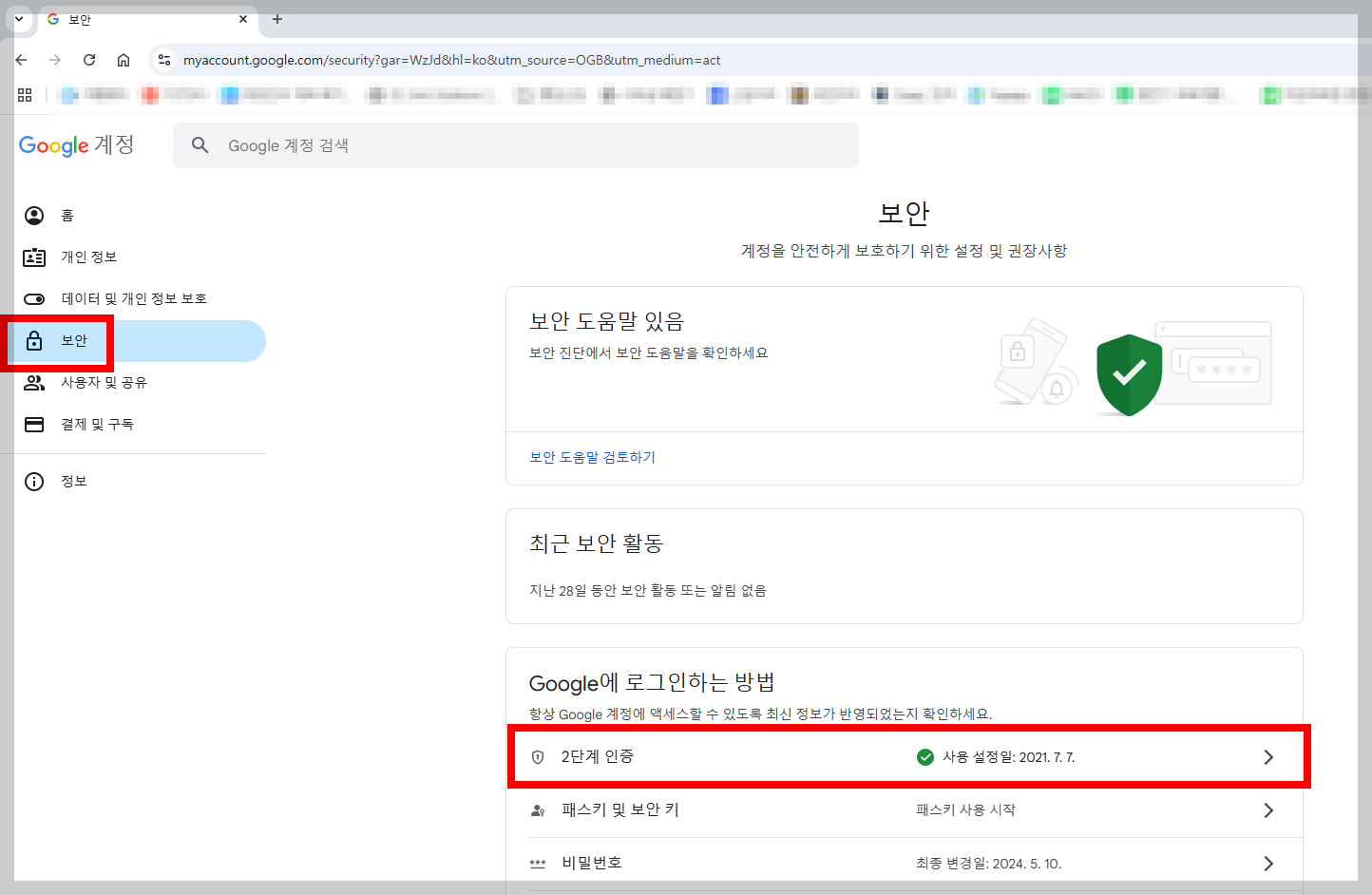Image resolution: width=1372 pixels, height=895 pixels.
Task: Click the Google 계정 logo
Action: click(76, 144)
